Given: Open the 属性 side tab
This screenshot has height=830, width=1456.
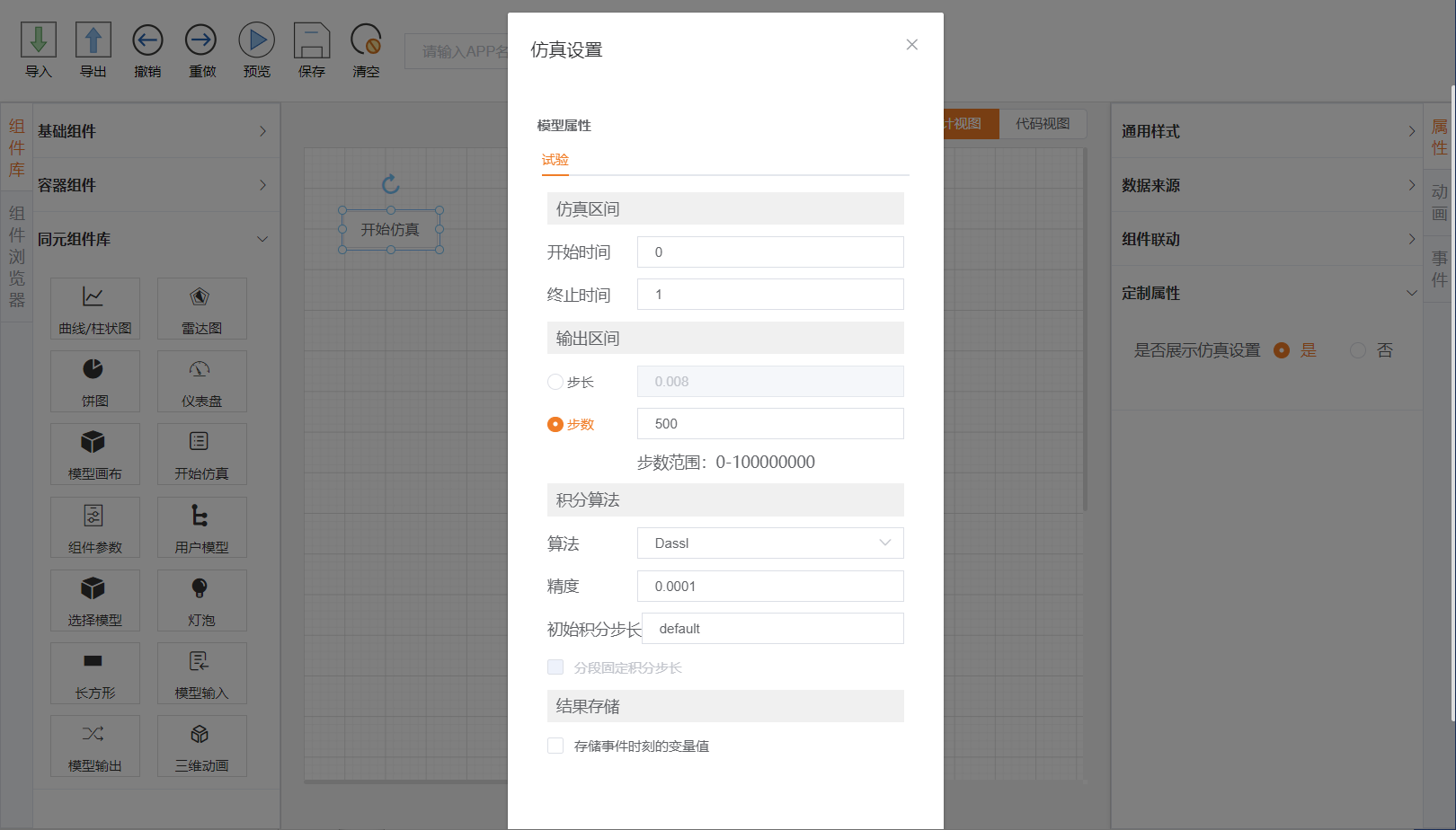Looking at the screenshot, I should coord(1439,137).
